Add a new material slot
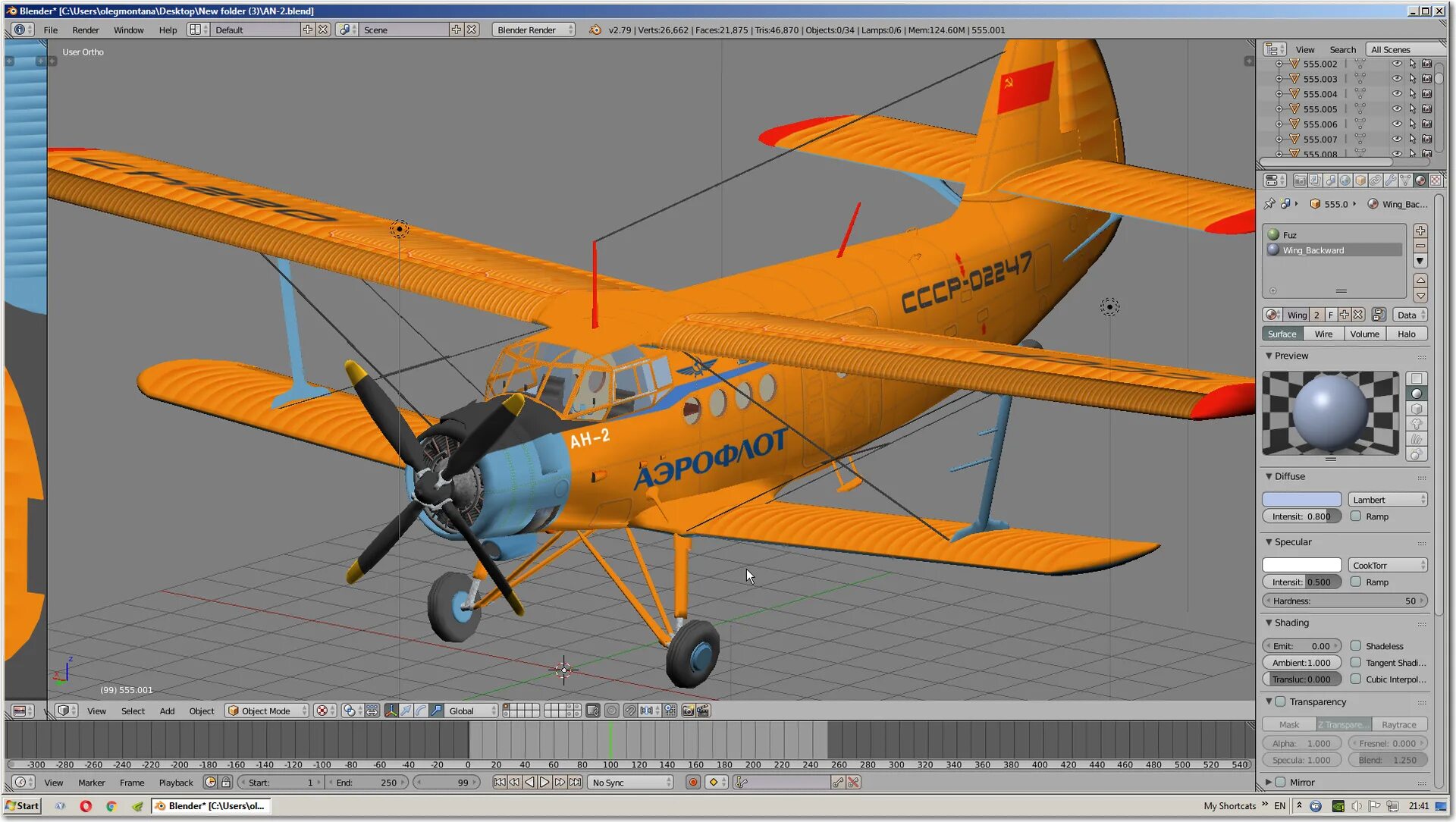This screenshot has height=822, width=1456. click(1420, 231)
